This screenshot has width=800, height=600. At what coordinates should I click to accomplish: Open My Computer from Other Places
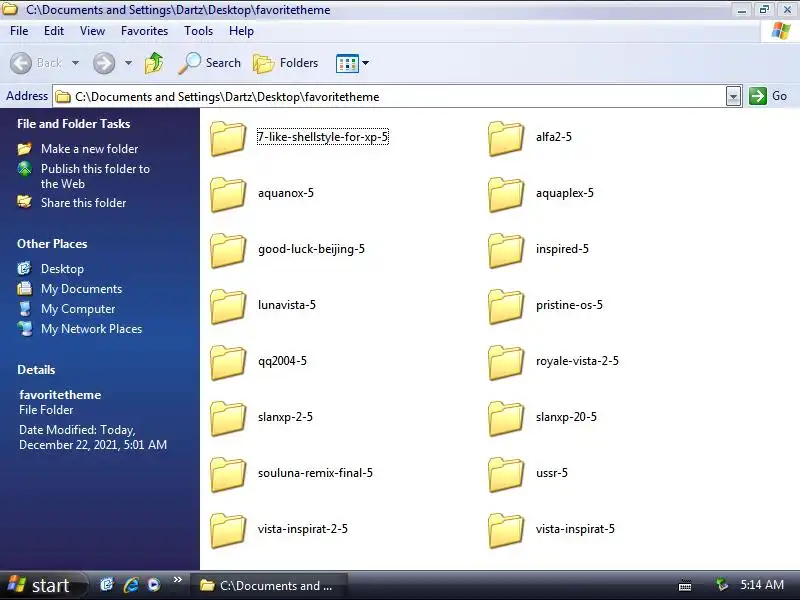(x=78, y=309)
